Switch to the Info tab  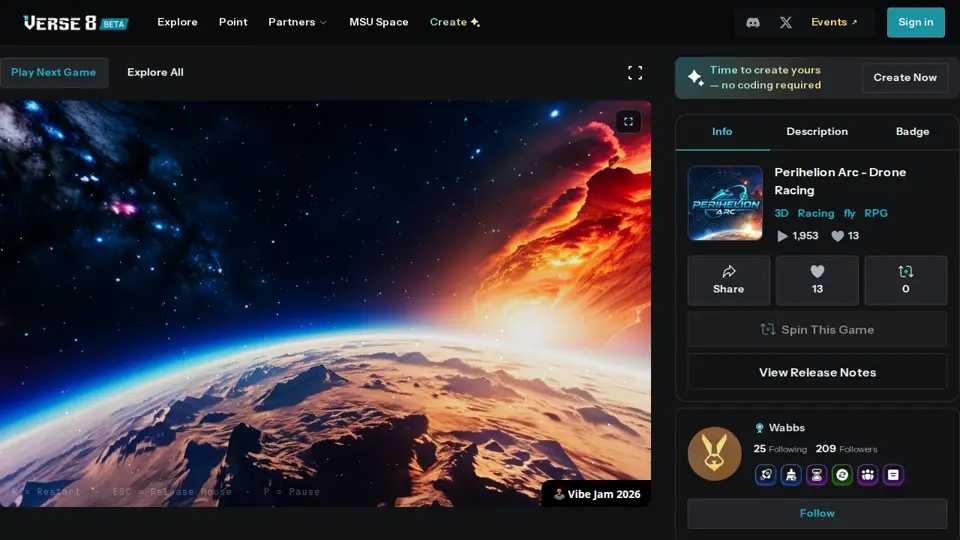coord(722,132)
